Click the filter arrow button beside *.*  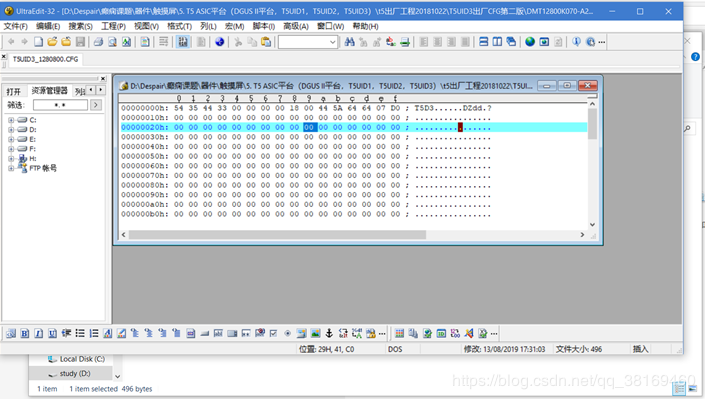[95, 105]
